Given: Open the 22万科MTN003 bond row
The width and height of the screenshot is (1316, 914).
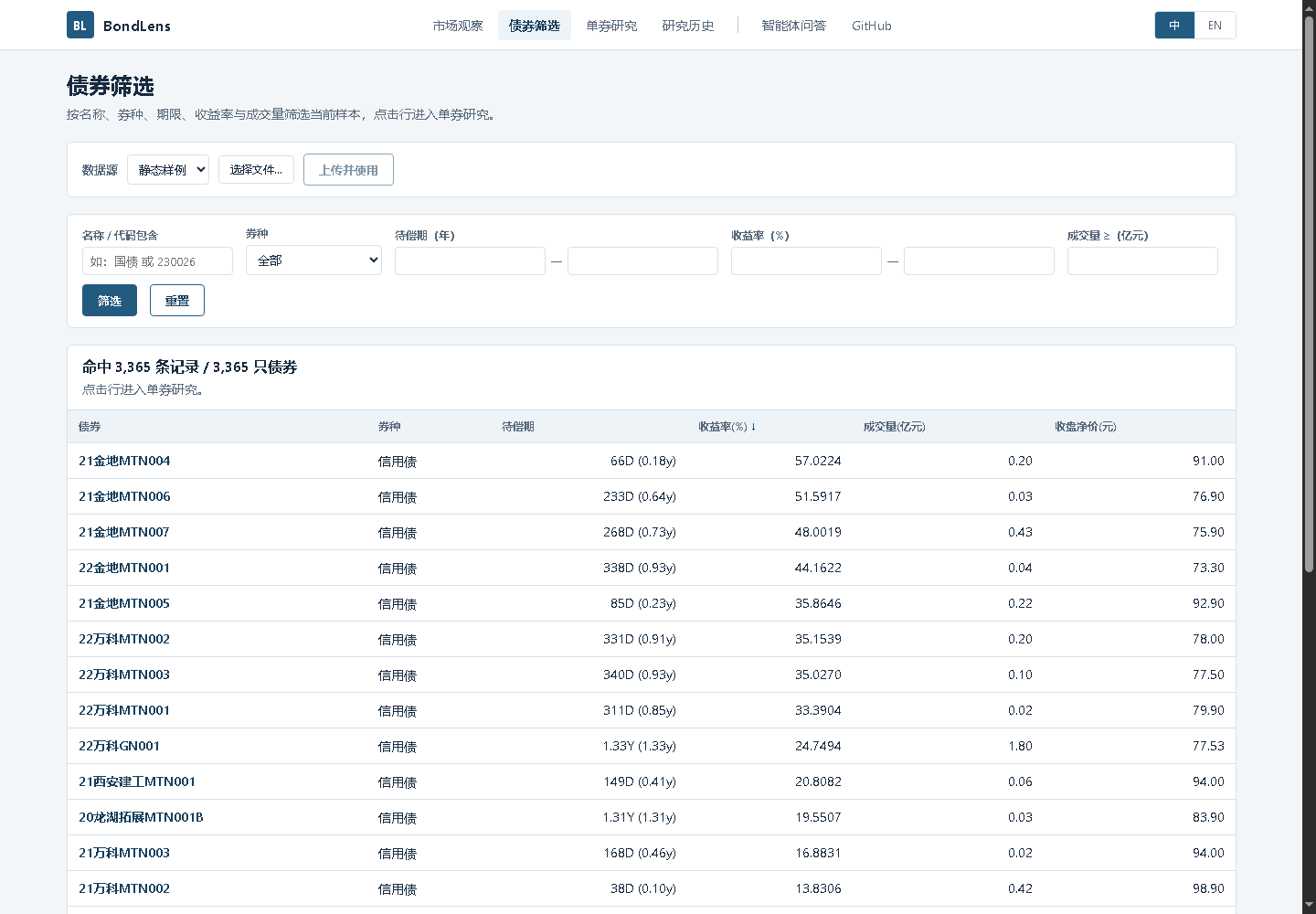Looking at the screenshot, I should point(652,675).
